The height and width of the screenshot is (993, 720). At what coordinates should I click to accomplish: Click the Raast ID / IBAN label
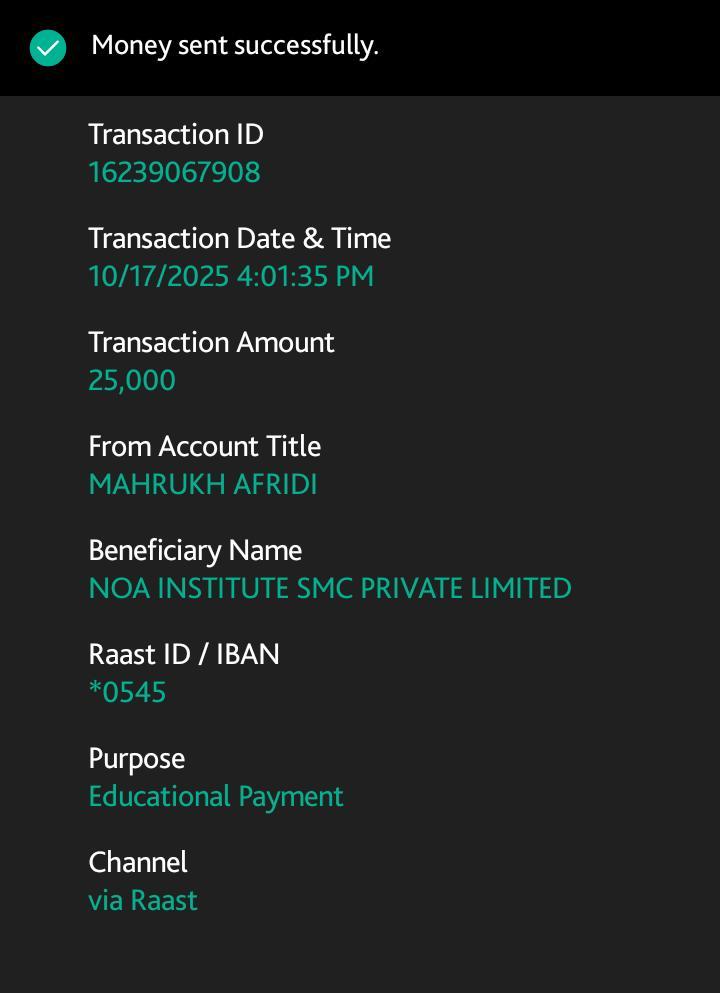pos(184,655)
